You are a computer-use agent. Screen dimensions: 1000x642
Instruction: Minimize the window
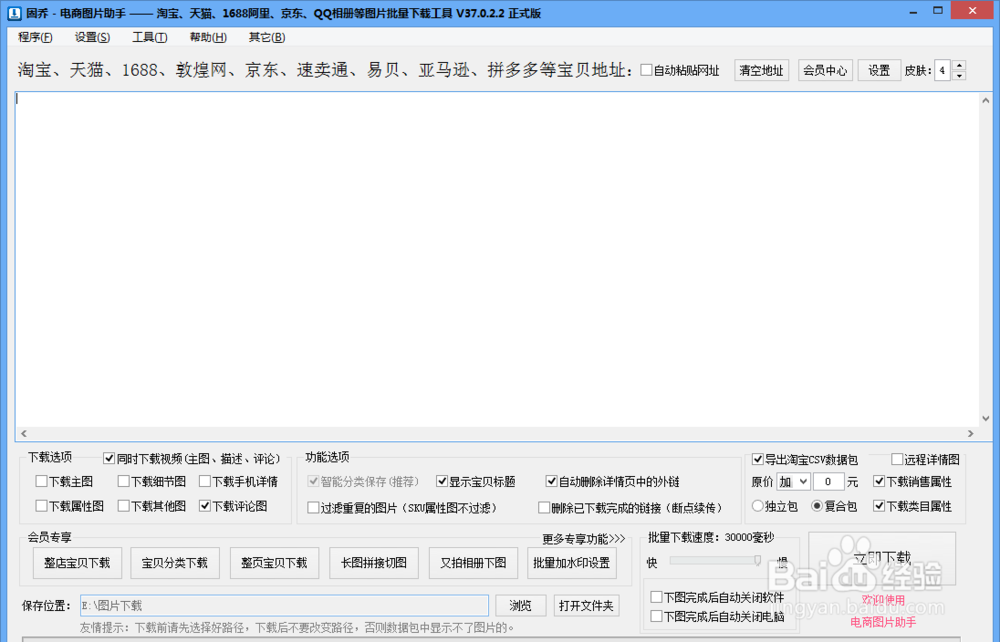913,11
